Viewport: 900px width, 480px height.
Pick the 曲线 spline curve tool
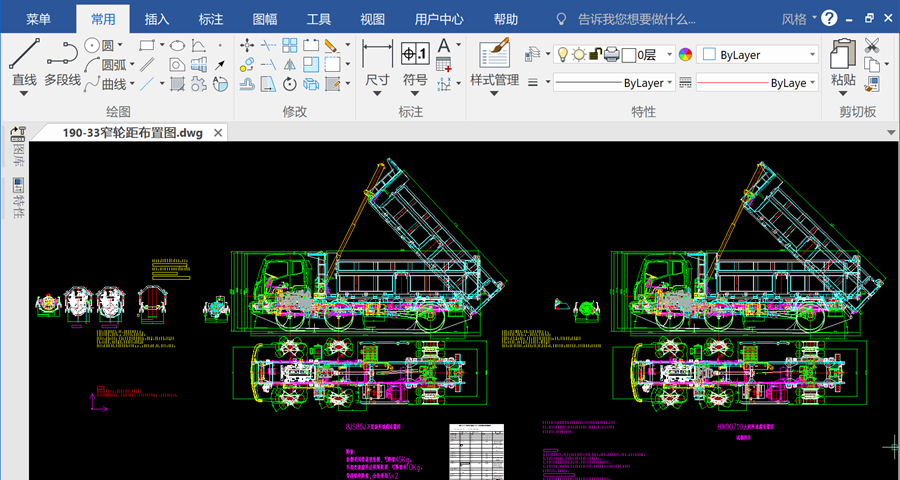point(106,84)
